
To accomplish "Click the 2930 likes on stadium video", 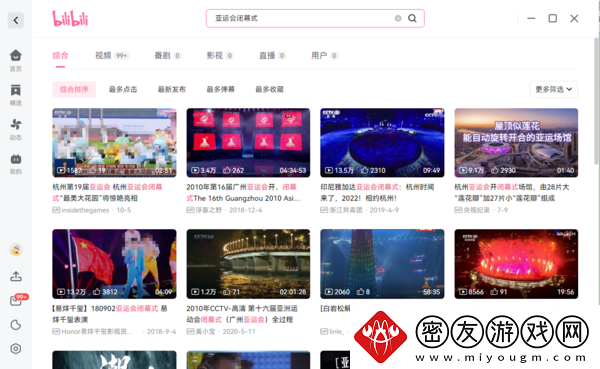I will [x=503, y=170].
